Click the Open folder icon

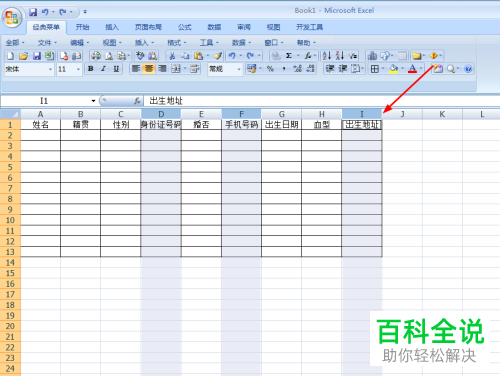point(23,56)
